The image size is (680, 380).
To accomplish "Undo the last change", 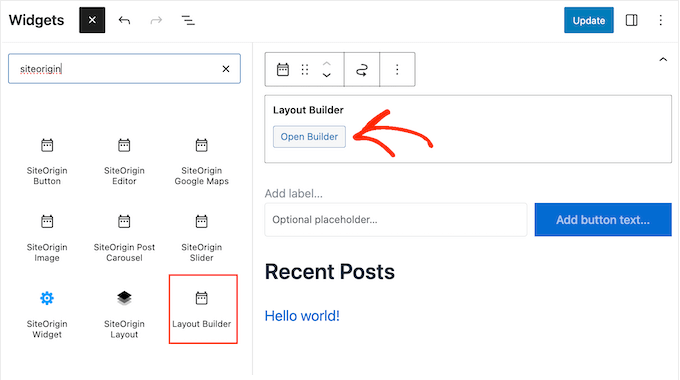I will click(x=124, y=20).
